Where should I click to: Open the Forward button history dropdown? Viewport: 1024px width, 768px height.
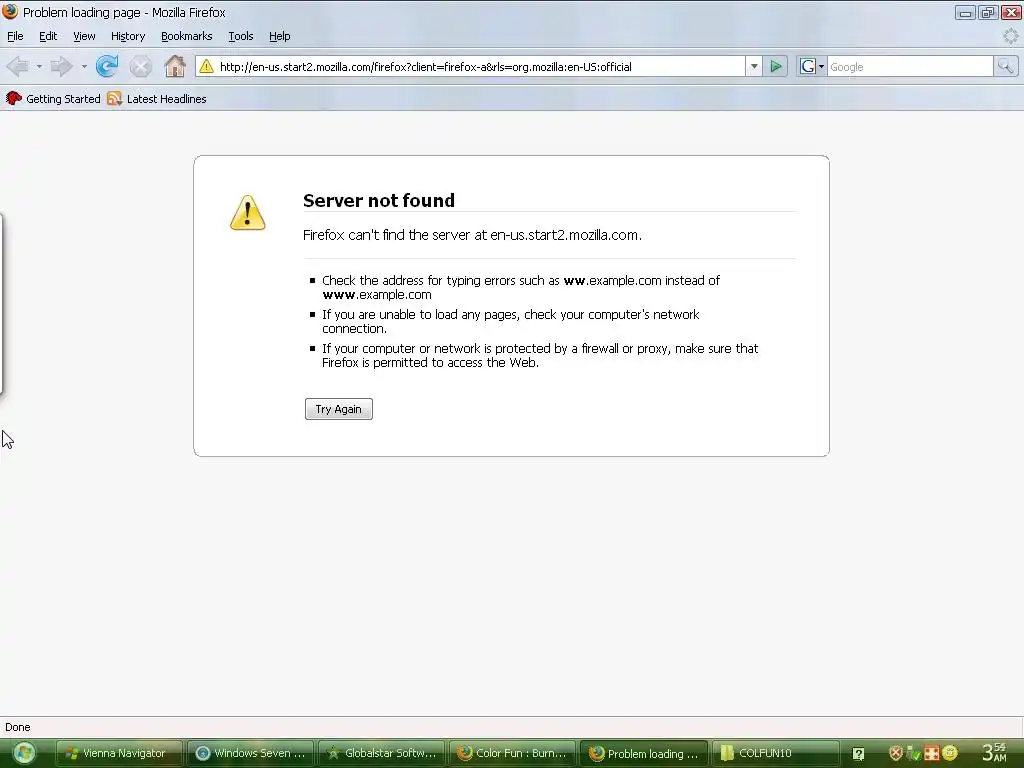(84, 67)
